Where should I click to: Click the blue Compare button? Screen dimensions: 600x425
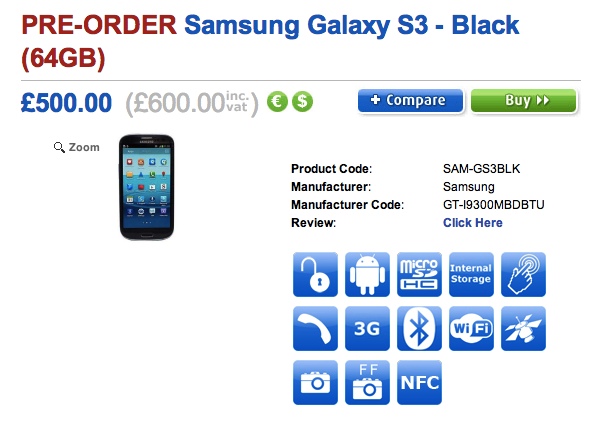click(x=410, y=101)
